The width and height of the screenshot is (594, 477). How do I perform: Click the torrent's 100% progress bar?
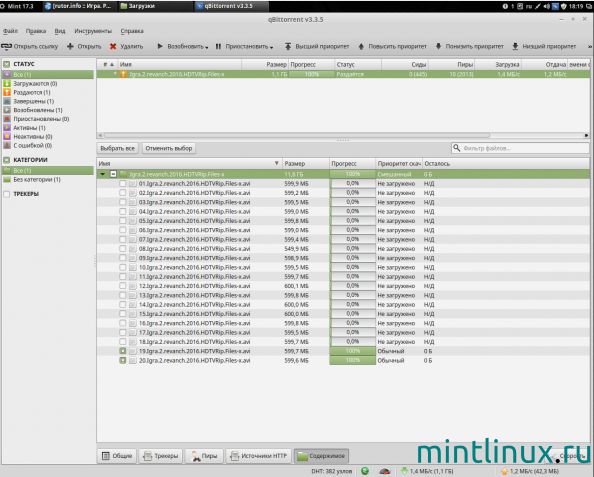(311, 74)
